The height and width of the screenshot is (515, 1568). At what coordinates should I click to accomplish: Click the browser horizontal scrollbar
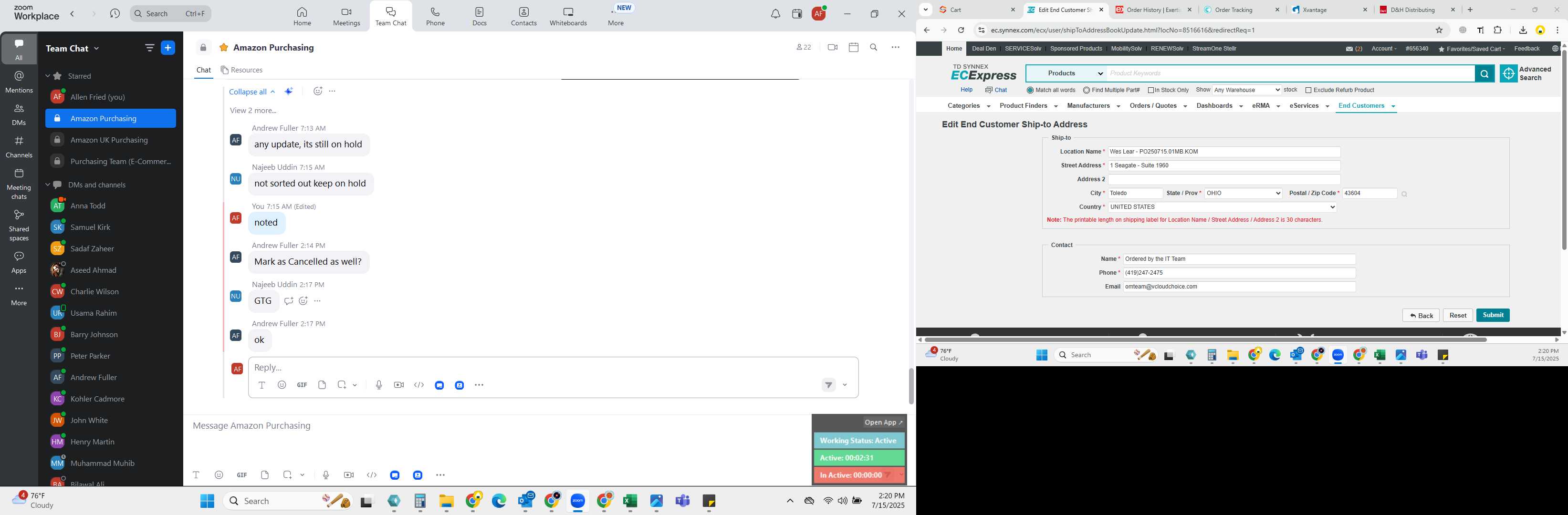(x=1205, y=339)
